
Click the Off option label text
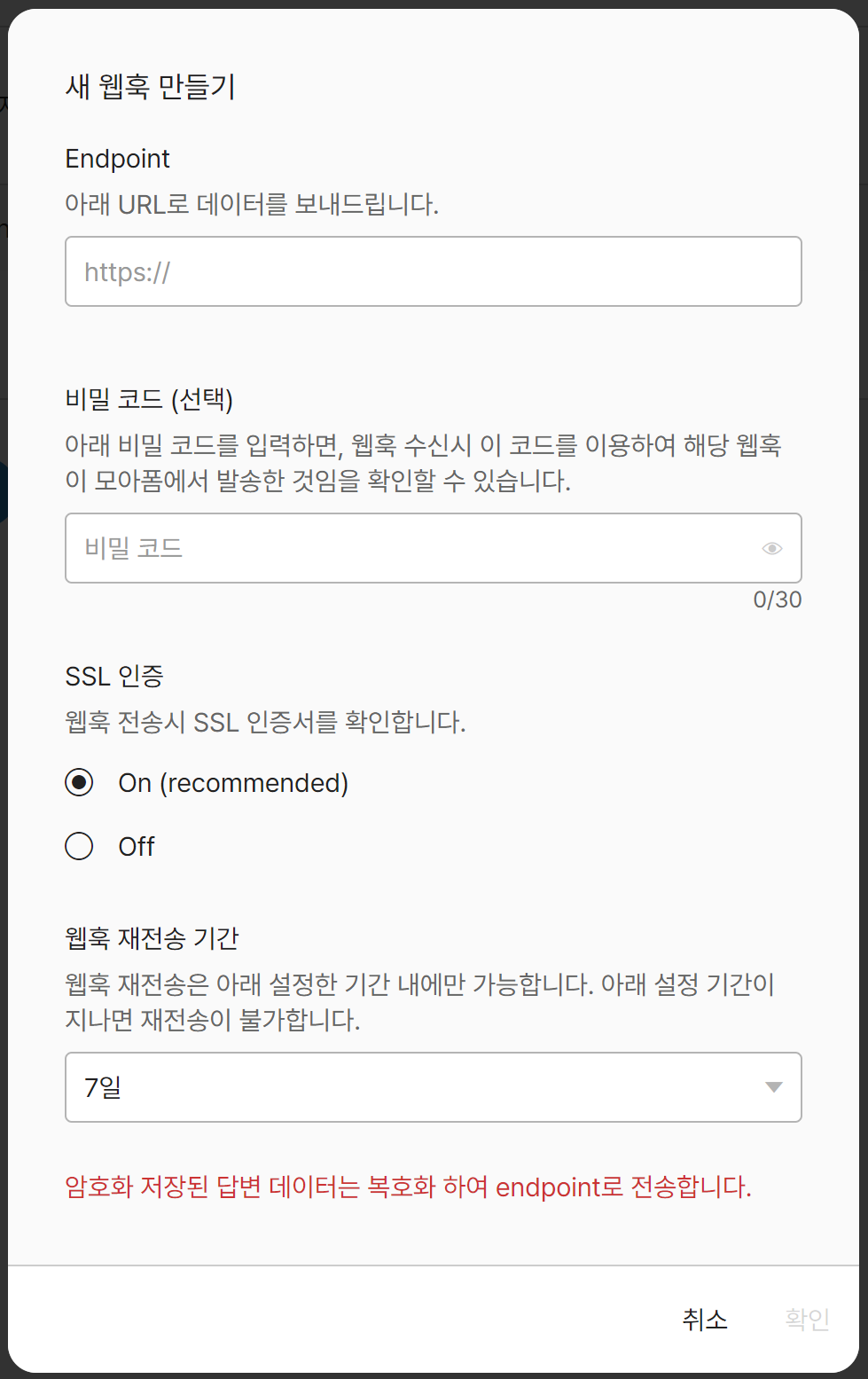pos(137,846)
